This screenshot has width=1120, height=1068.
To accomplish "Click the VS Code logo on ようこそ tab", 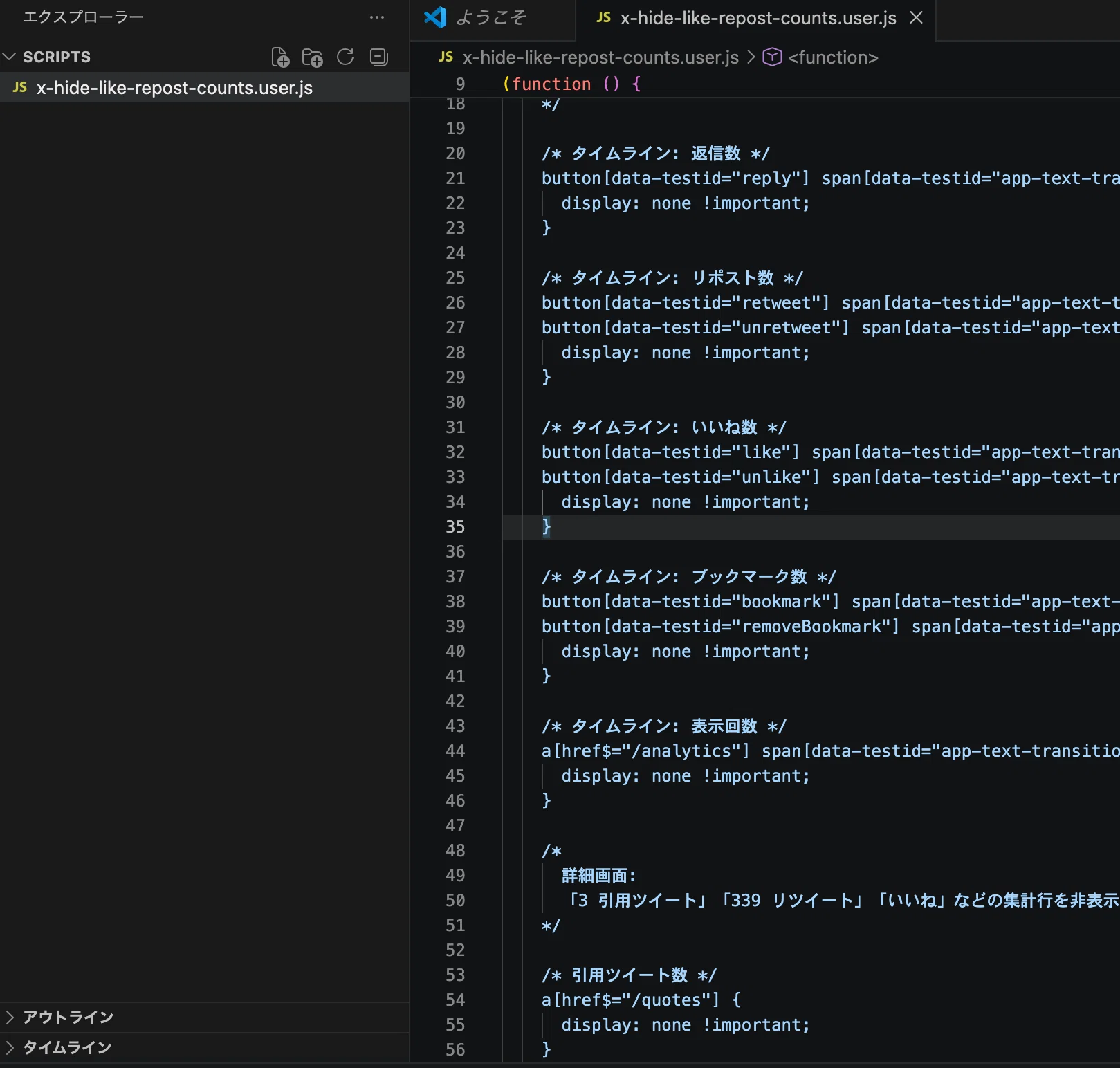I will tap(435, 17).
